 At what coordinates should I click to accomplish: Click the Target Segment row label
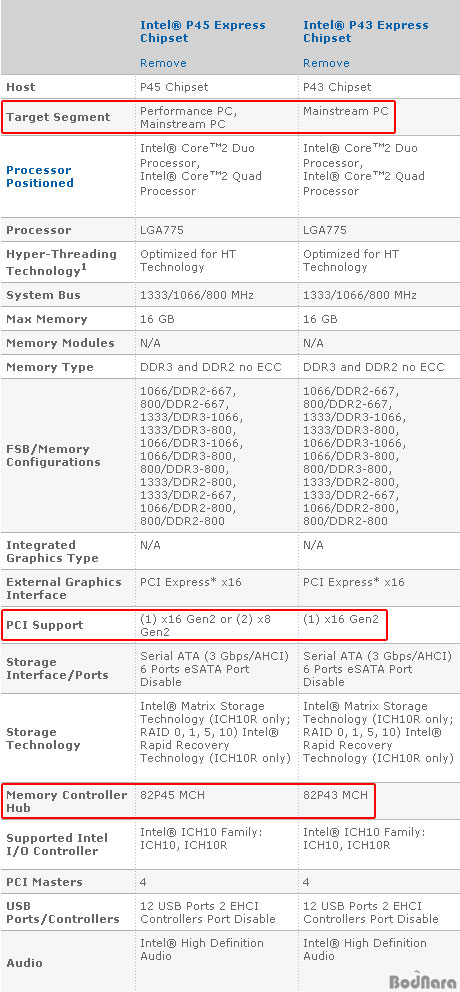pos(58,117)
